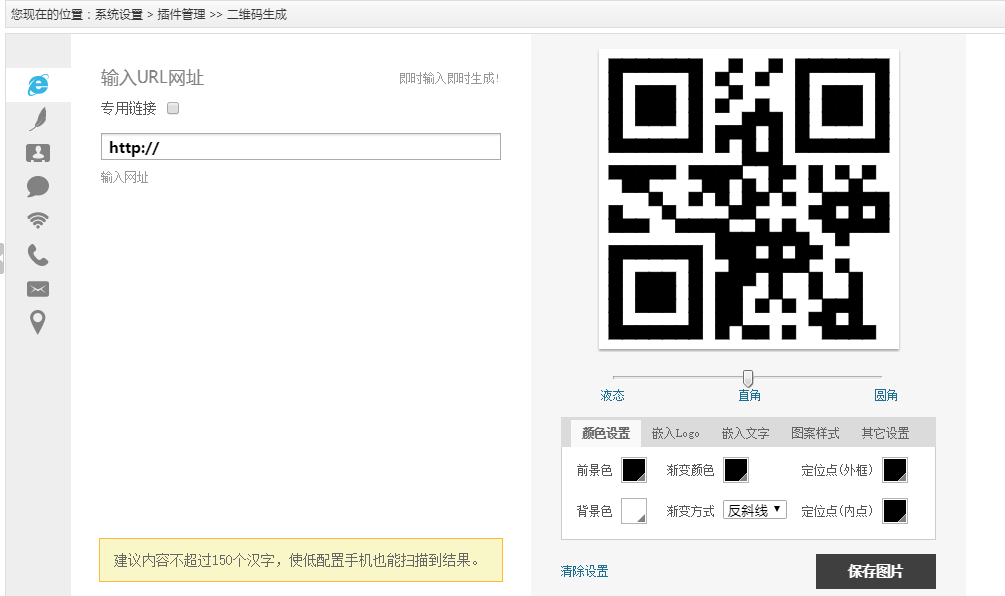Click the 输入URL网址 heading
The image size is (1005, 596).
point(152,78)
